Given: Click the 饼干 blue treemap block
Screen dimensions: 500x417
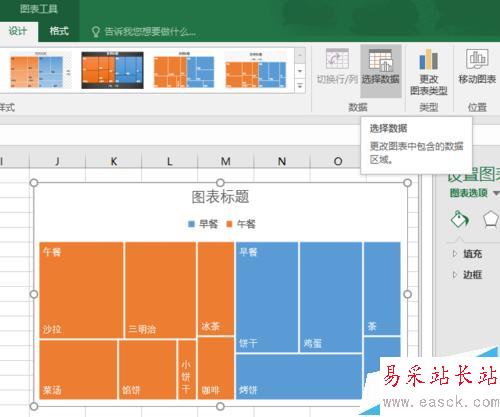Looking at the screenshot, I should (x=267, y=297).
